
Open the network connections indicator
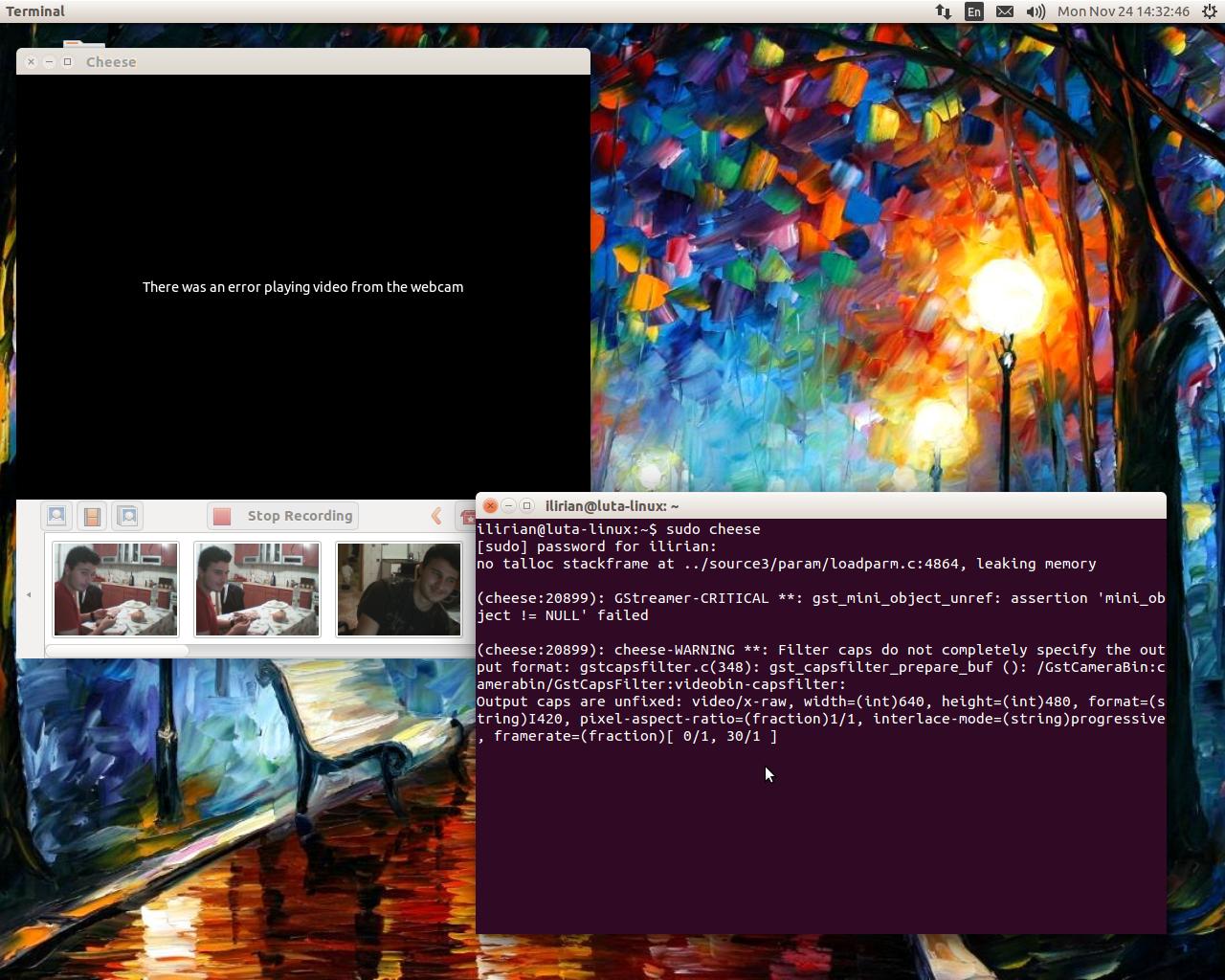(943, 11)
